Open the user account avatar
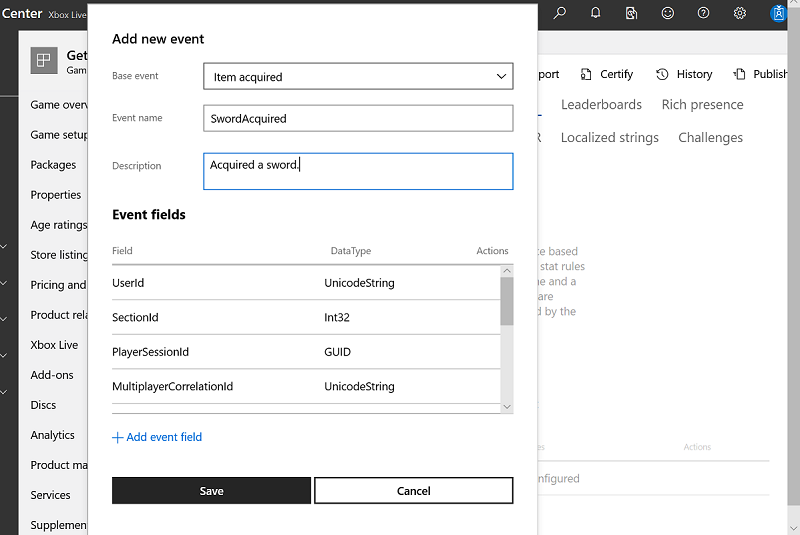Screen dimensions: 800x535 point(779,13)
